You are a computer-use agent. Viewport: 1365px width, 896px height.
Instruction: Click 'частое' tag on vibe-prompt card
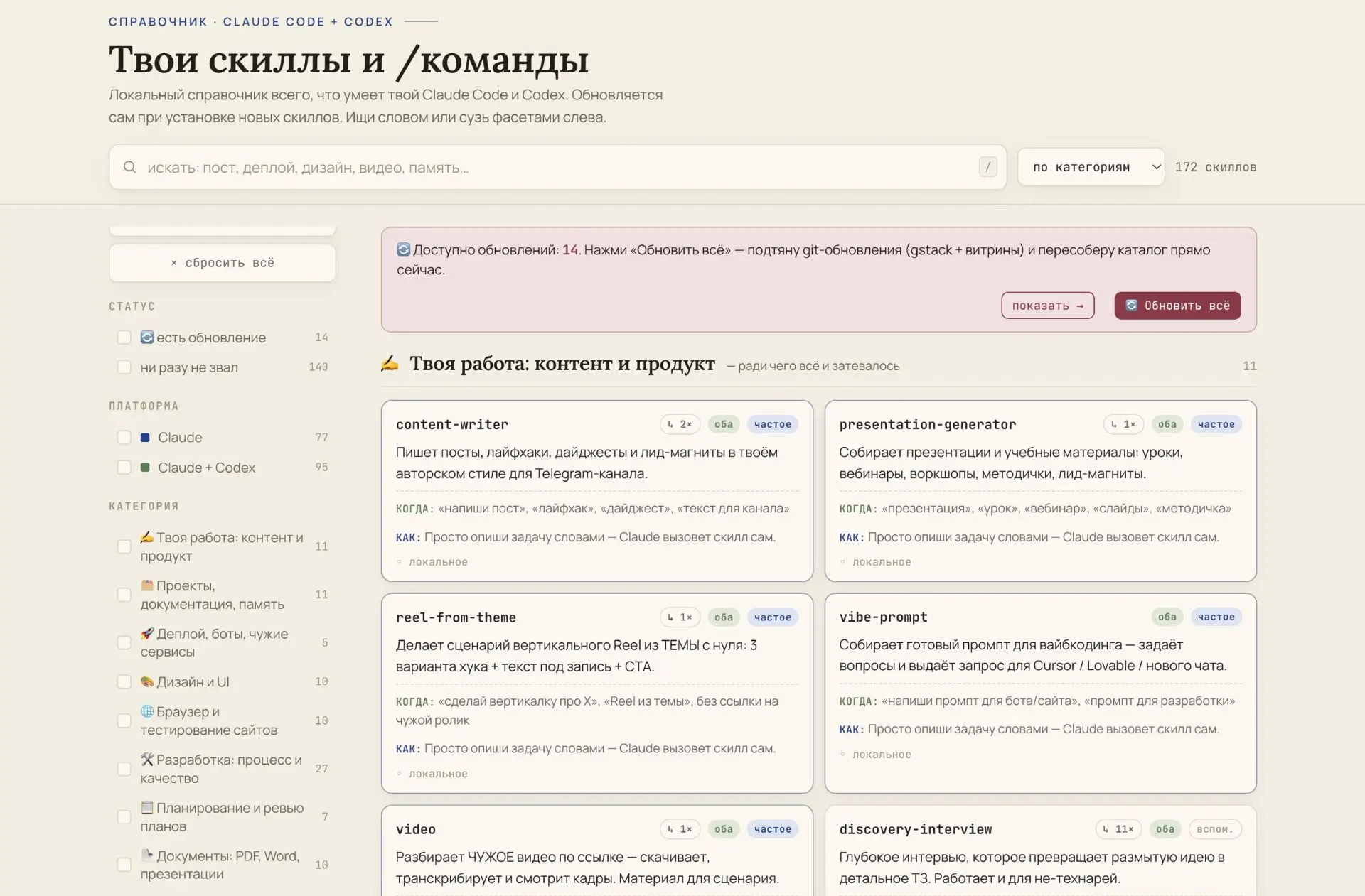[x=1216, y=617]
